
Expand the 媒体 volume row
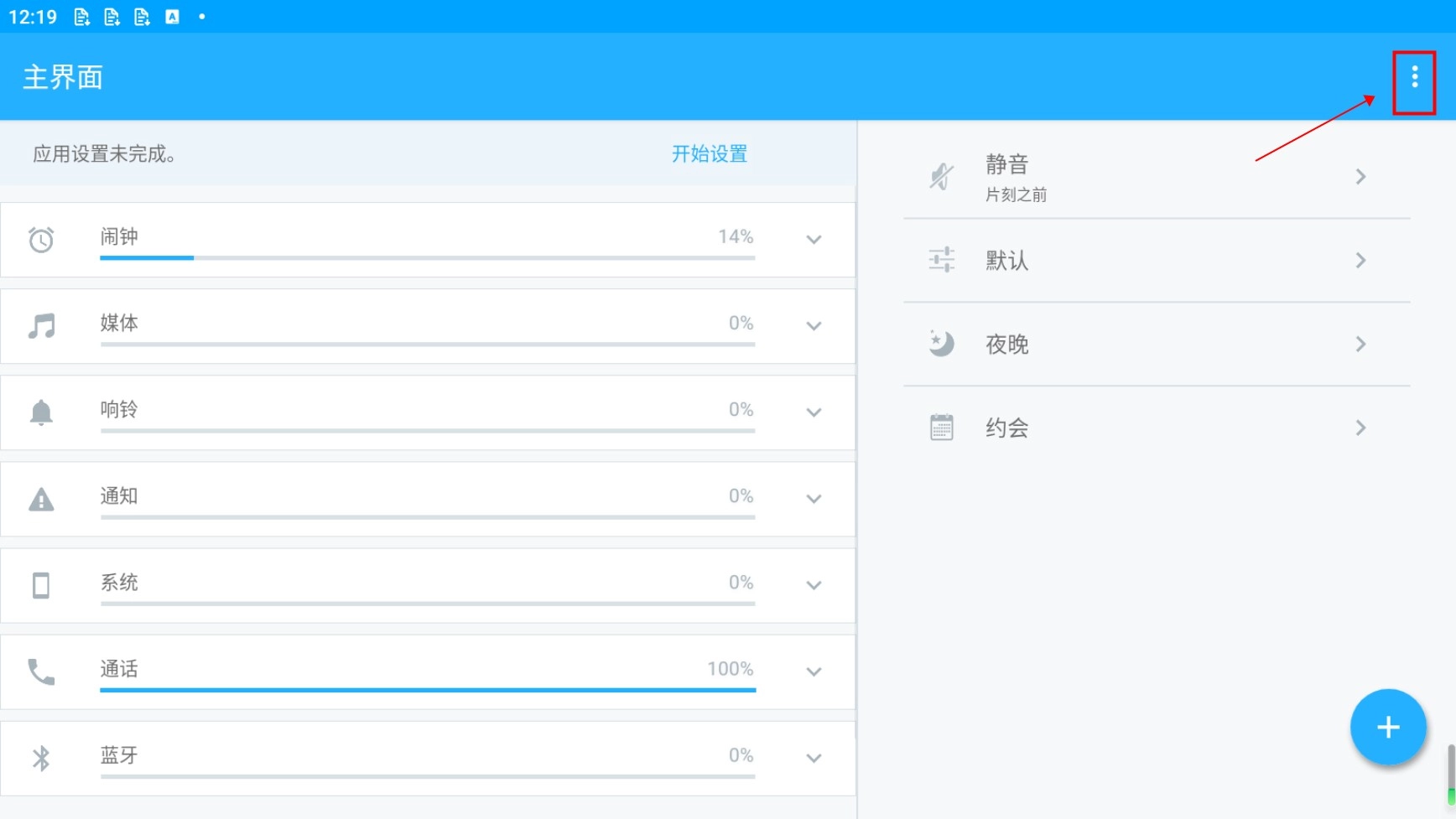click(814, 326)
